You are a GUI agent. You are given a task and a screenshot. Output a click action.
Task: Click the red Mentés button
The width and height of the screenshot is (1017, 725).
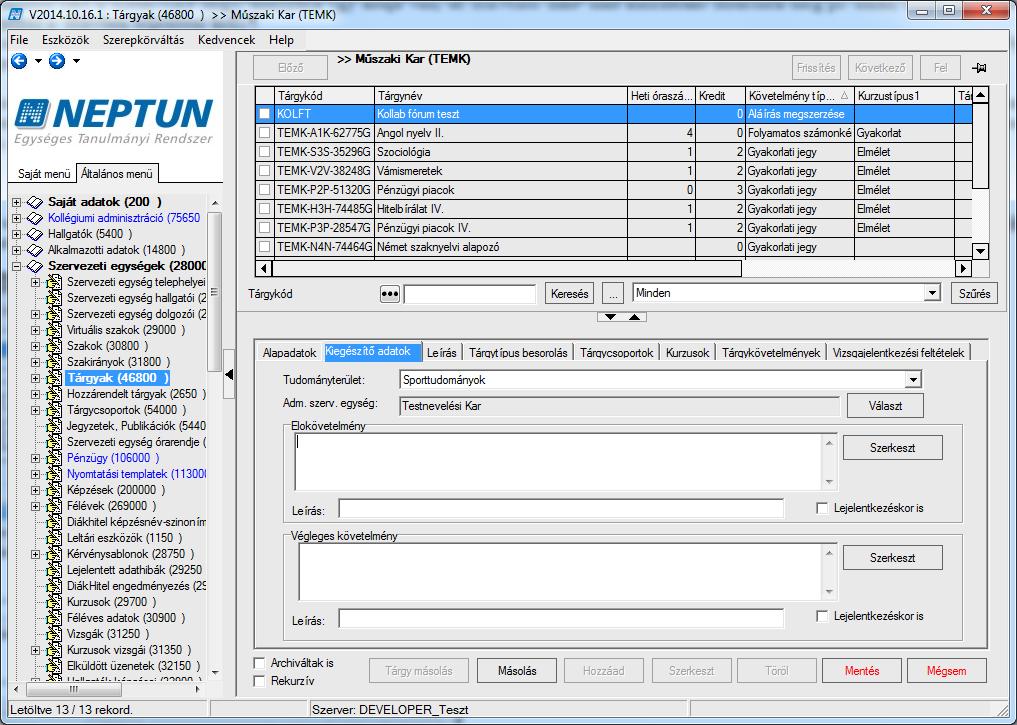[x=861, y=671]
